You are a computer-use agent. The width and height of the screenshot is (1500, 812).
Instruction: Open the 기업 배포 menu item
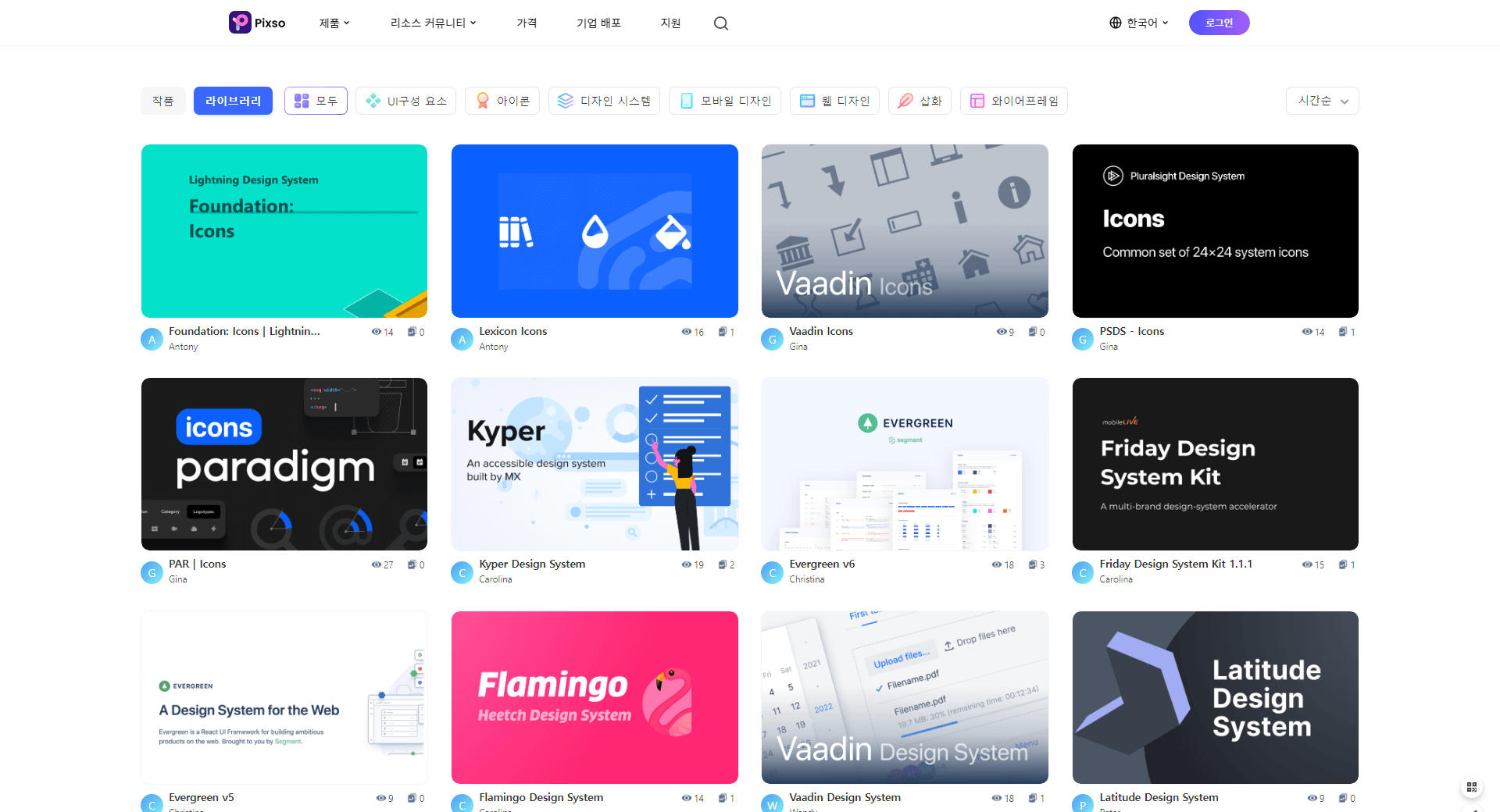tap(598, 23)
